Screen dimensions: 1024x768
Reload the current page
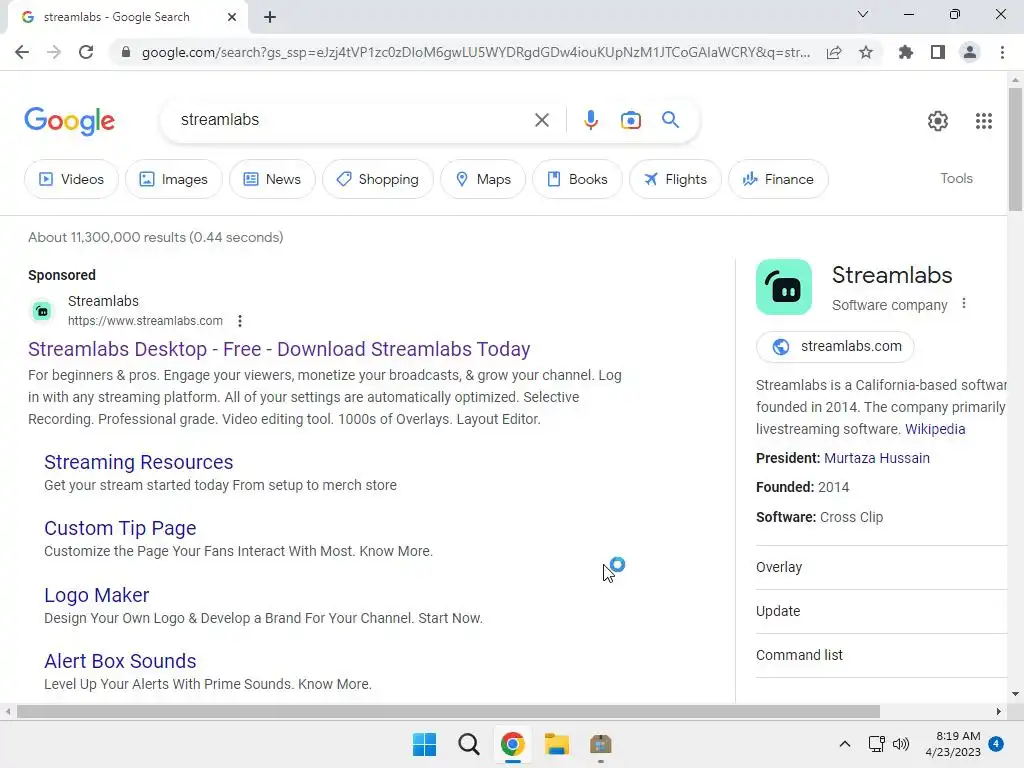click(86, 52)
